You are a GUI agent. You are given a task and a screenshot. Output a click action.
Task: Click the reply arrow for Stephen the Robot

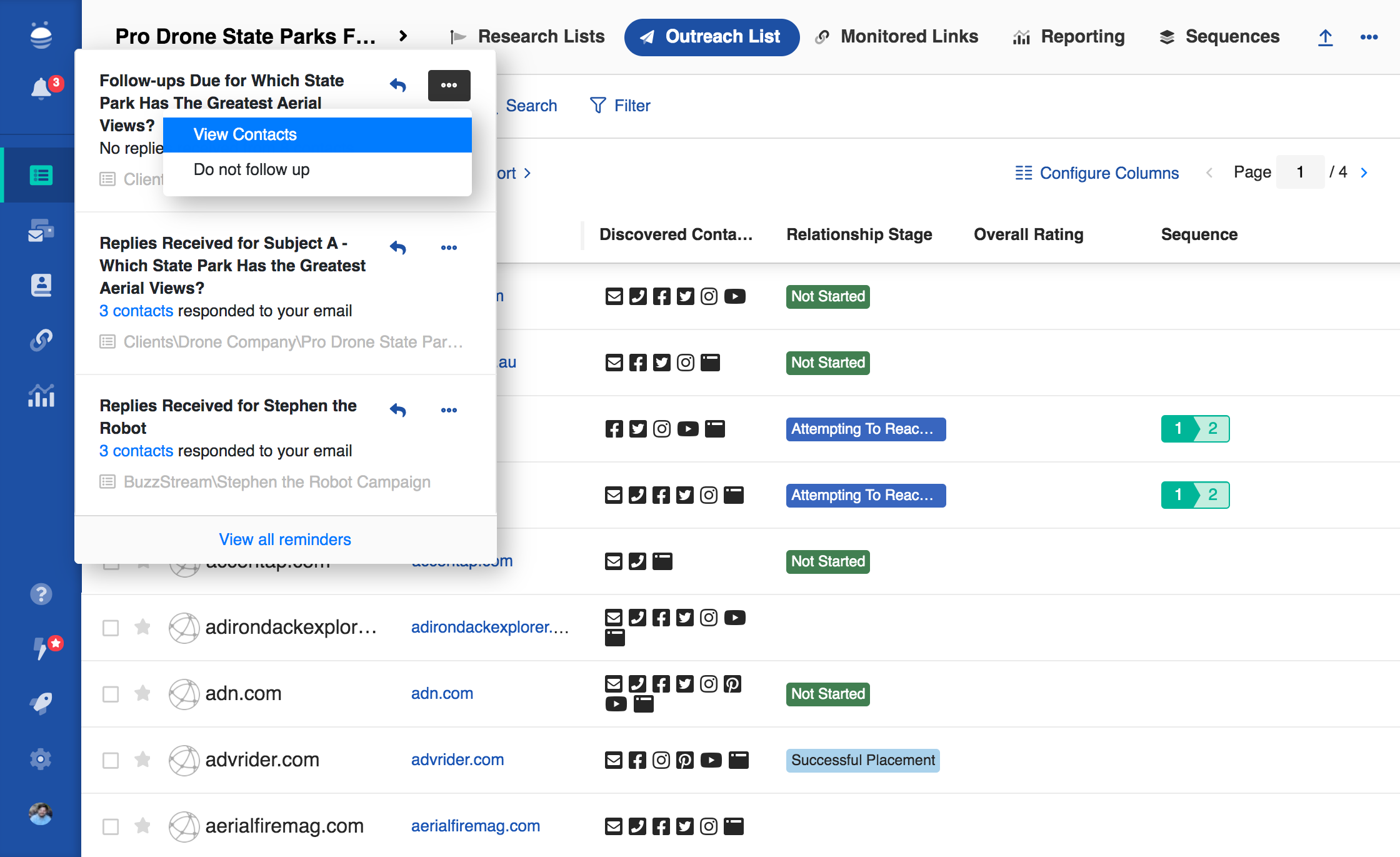click(398, 410)
